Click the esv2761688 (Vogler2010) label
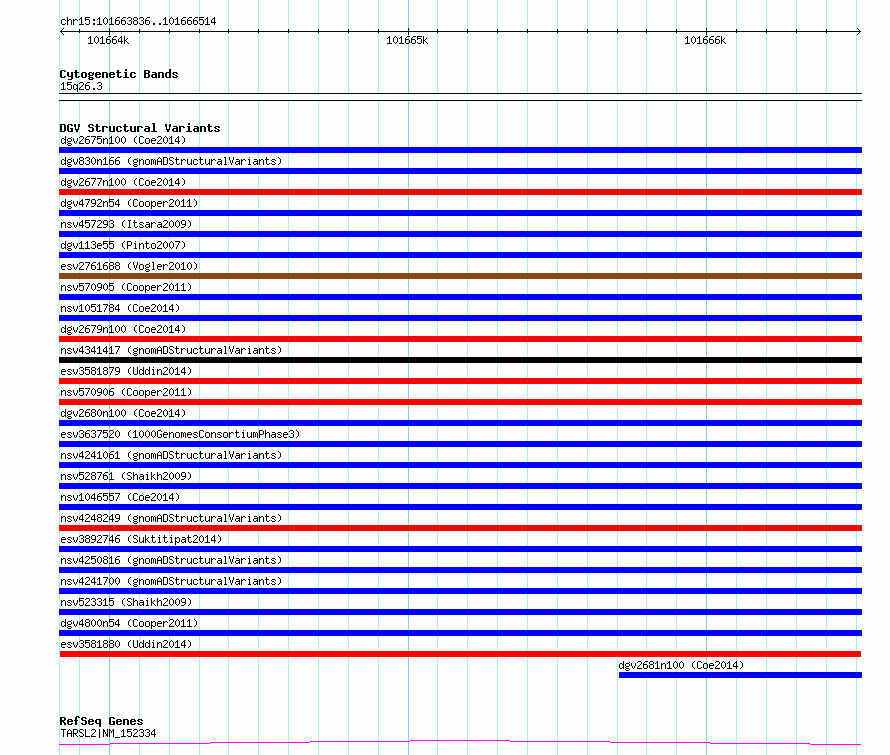Image resolution: width=890 pixels, height=755 pixels. point(129,266)
